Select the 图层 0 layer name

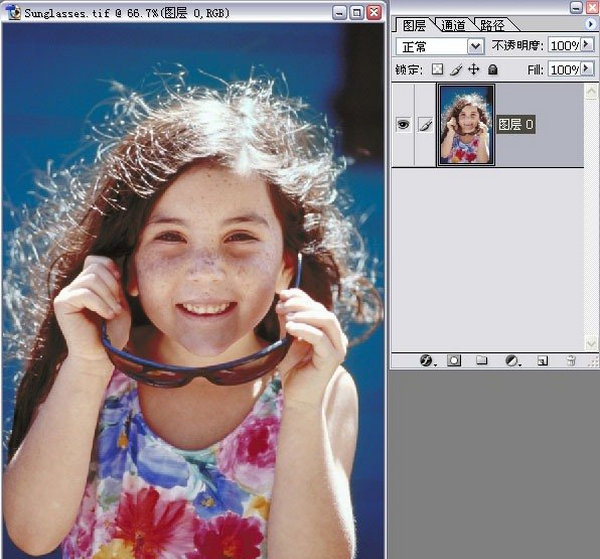[515, 124]
